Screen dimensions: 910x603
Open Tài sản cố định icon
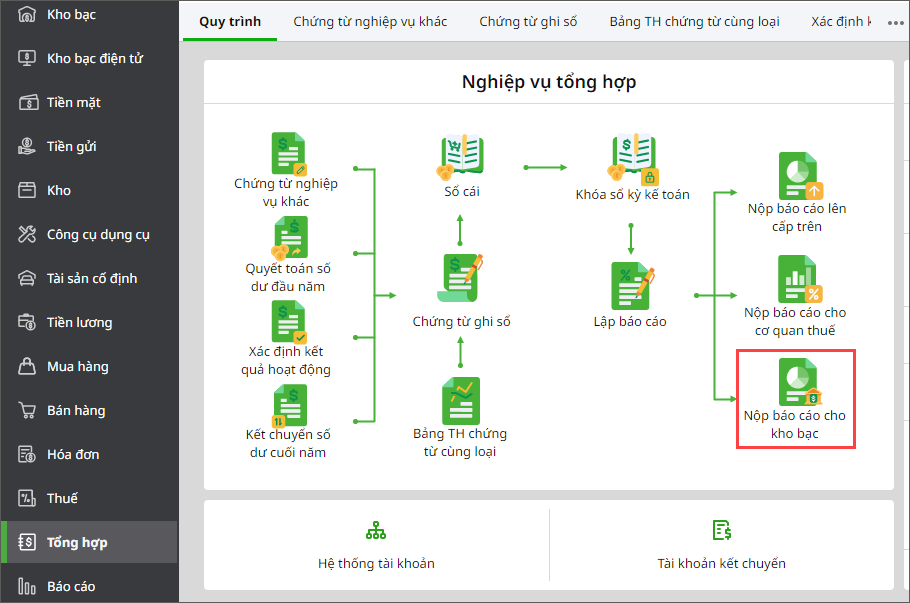[27, 279]
